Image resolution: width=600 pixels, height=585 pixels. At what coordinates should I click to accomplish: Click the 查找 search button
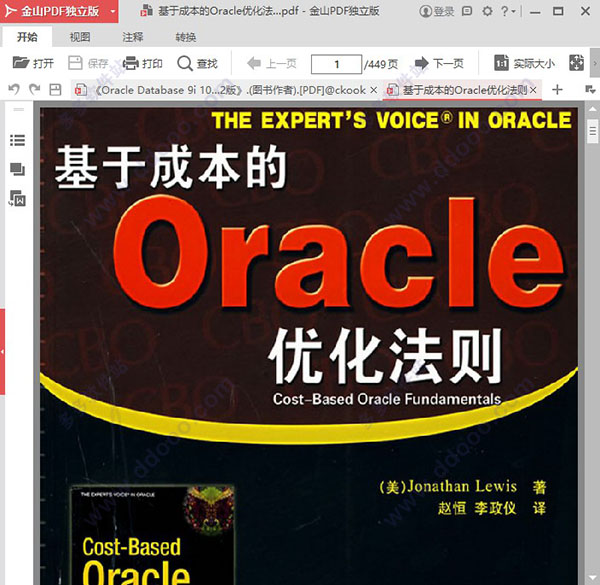[197, 63]
